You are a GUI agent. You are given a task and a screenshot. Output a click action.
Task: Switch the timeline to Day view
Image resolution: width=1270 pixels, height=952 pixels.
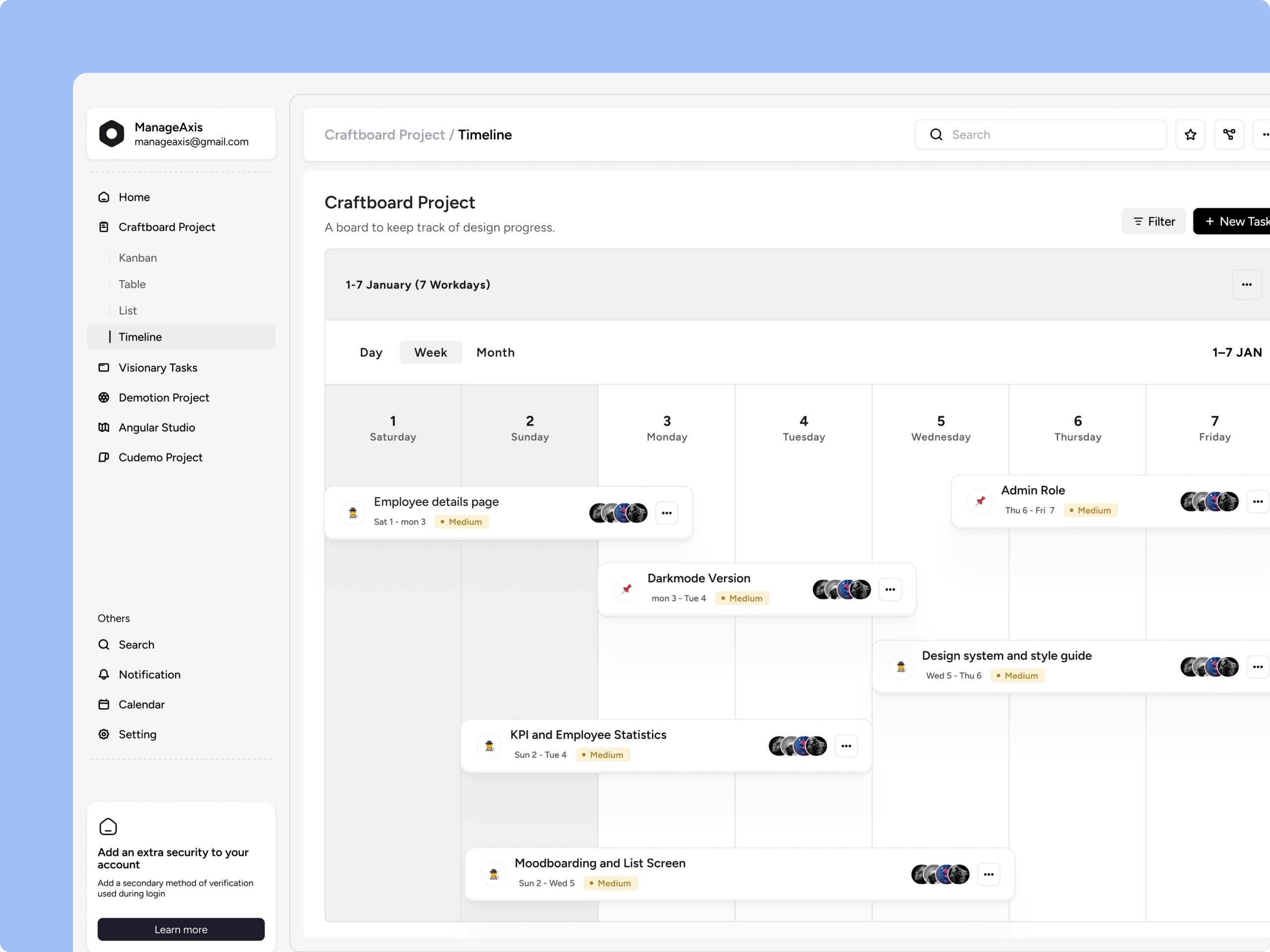(x=371, y=352)
